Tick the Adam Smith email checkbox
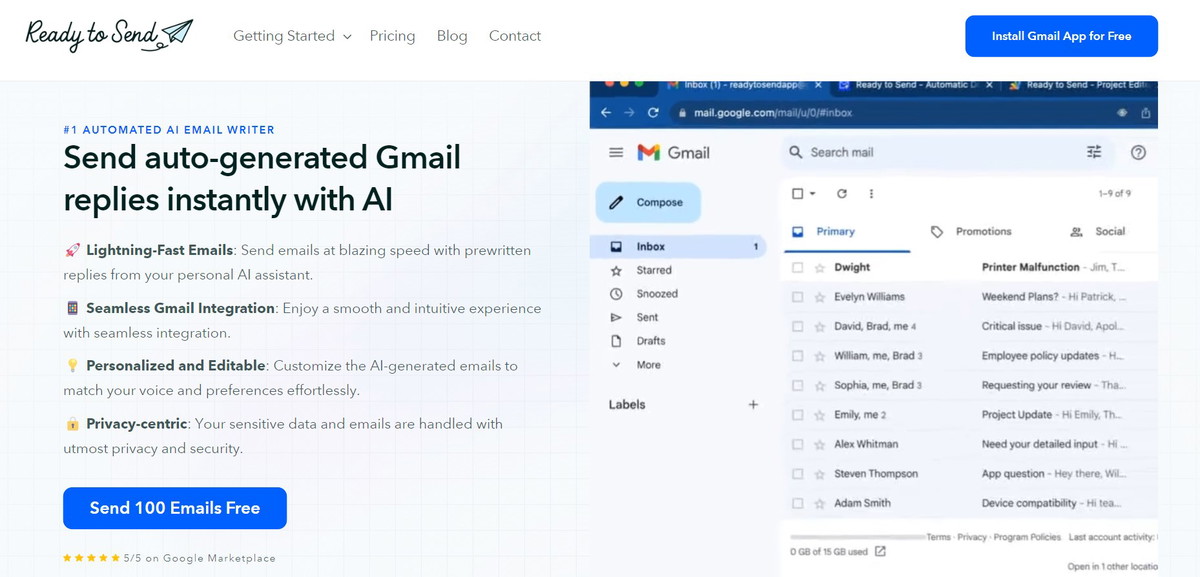Viewport: 1200px width, 577px height. click(x=797, y=503)
